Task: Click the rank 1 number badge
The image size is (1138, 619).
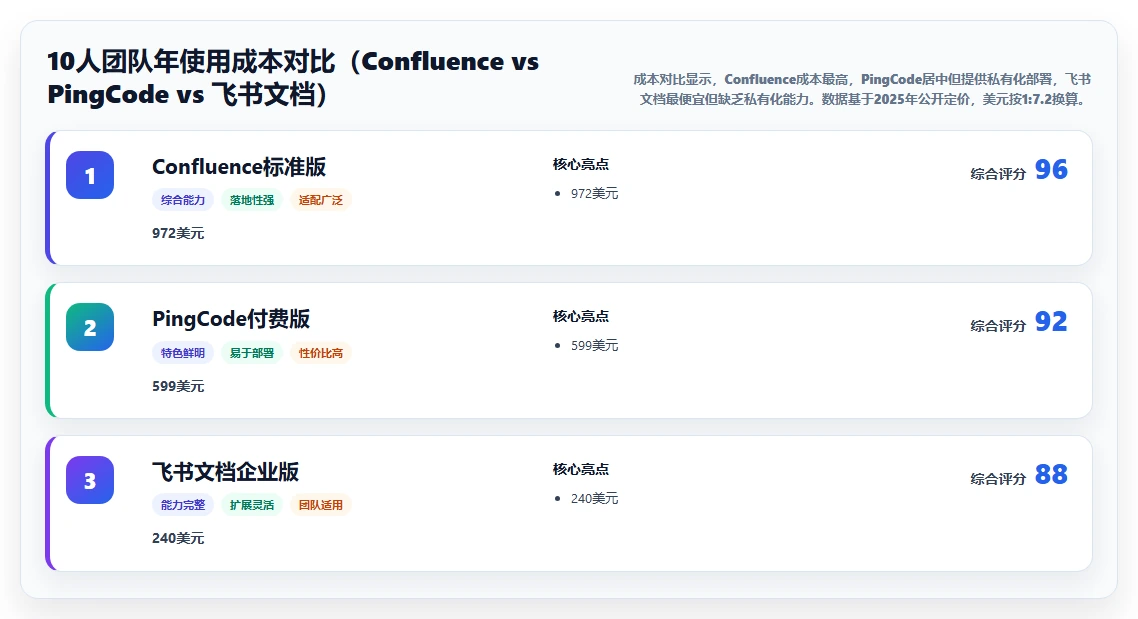Action: [x=90, y=175]
